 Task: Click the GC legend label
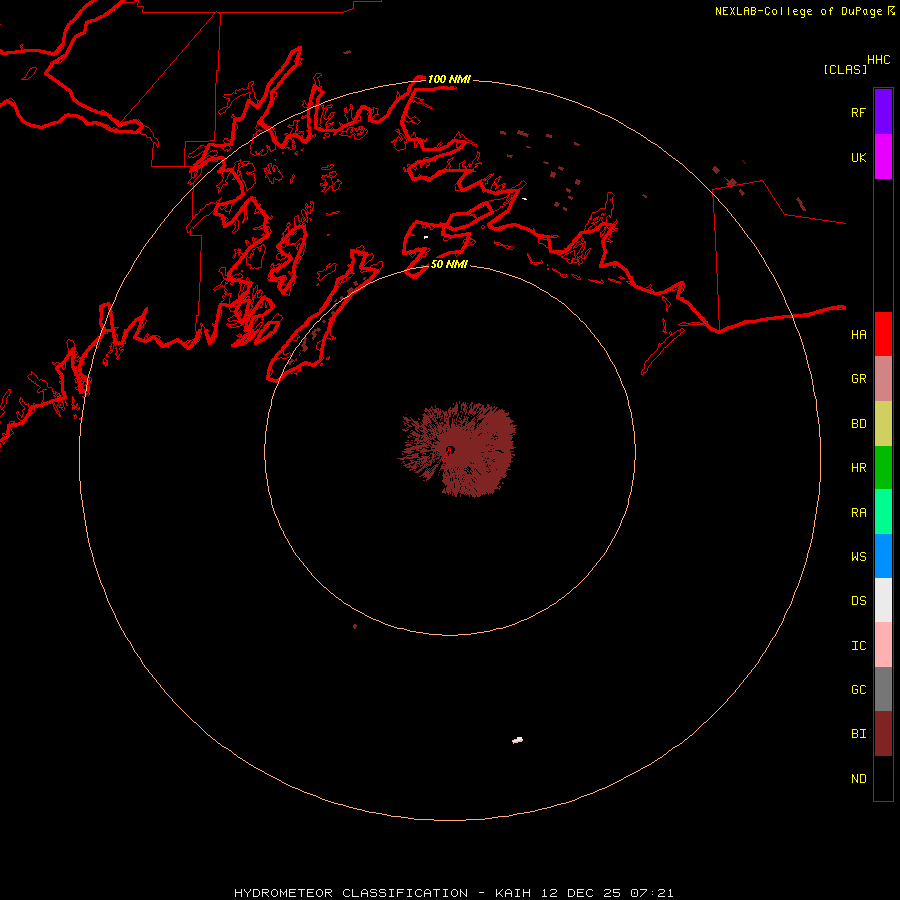pos(858,690)
